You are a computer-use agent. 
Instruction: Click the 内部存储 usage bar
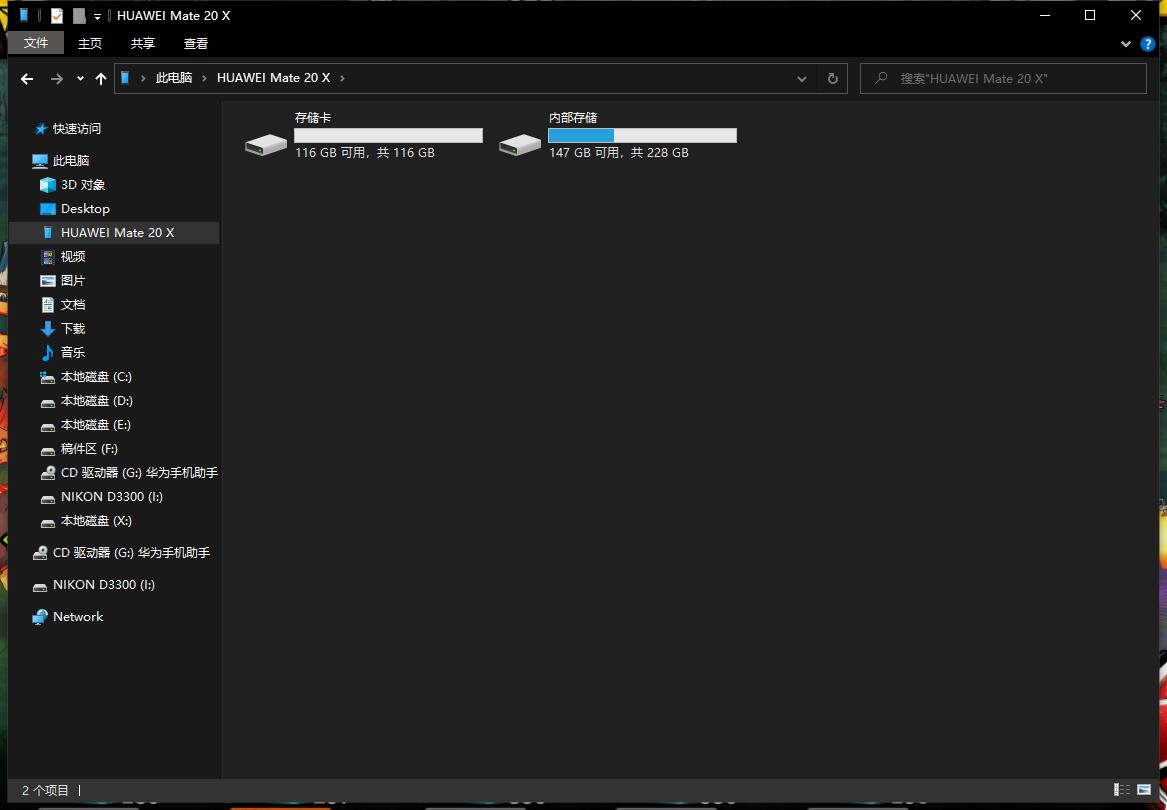click(x=642, y=135)
